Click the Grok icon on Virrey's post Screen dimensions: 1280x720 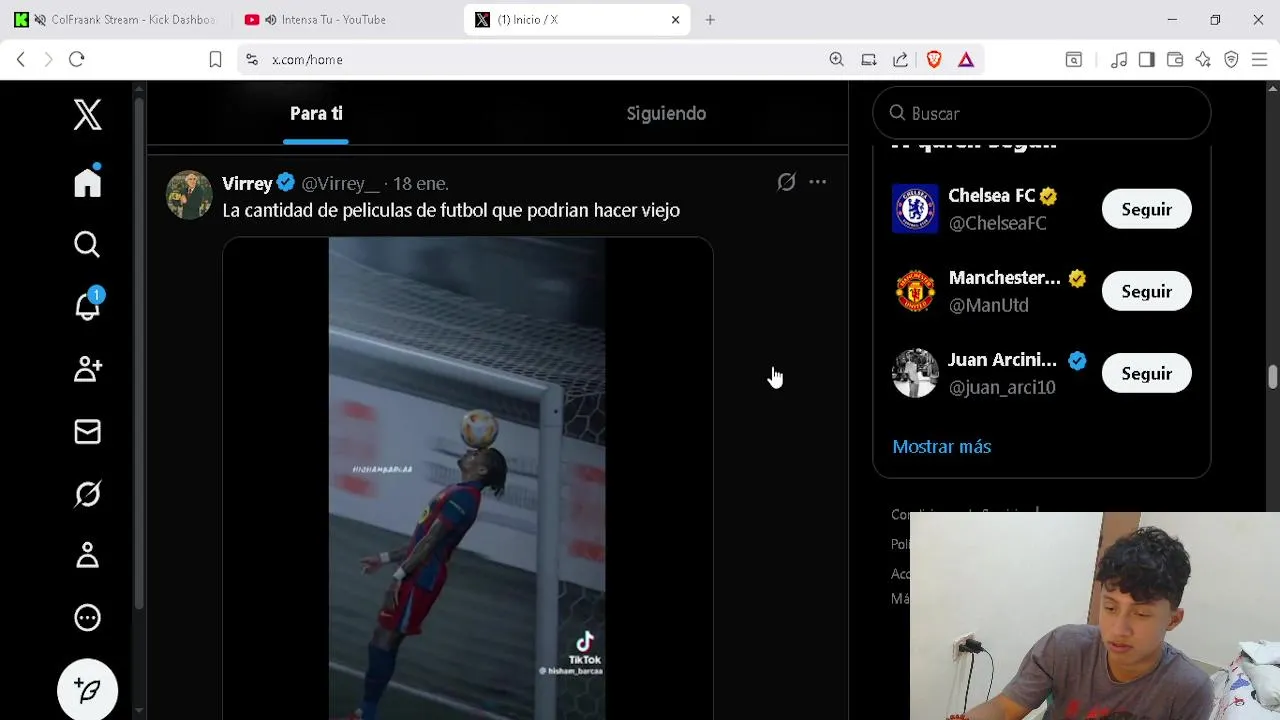point(786,182)
